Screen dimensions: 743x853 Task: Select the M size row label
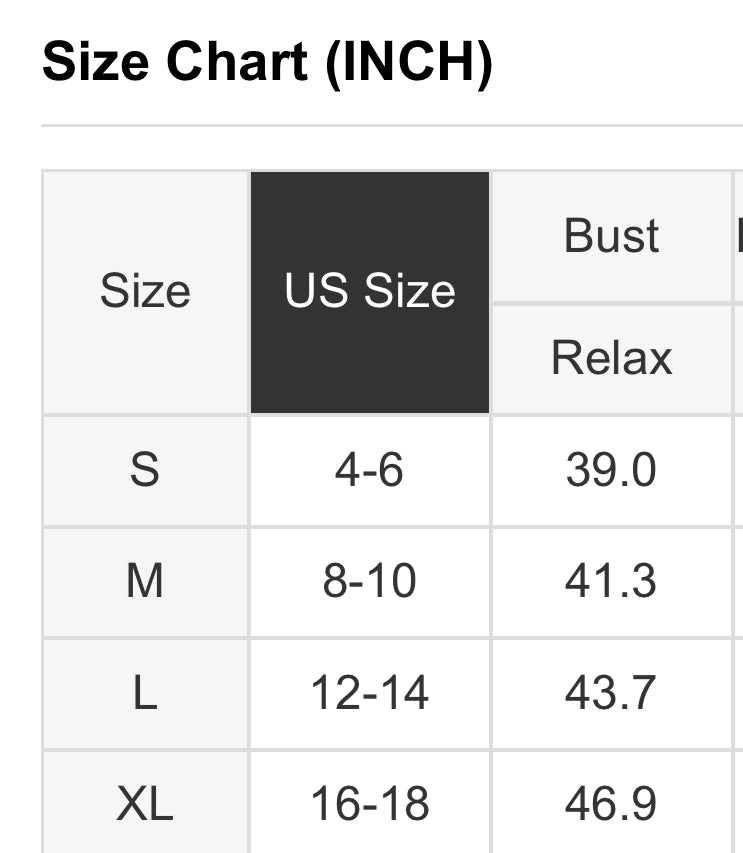point(145,581)
